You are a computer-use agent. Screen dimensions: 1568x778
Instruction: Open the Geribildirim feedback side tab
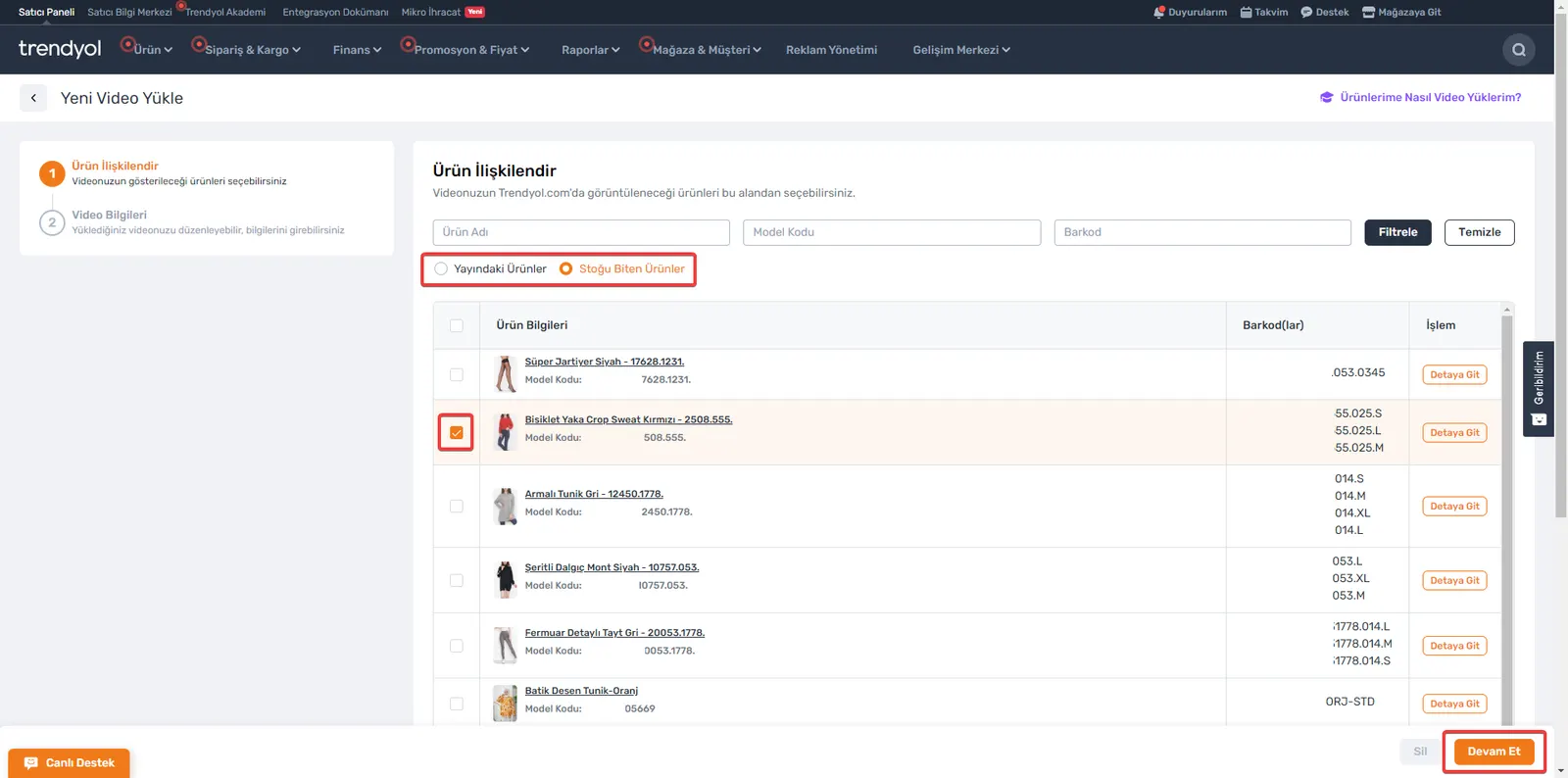[x=1539, y=388]
